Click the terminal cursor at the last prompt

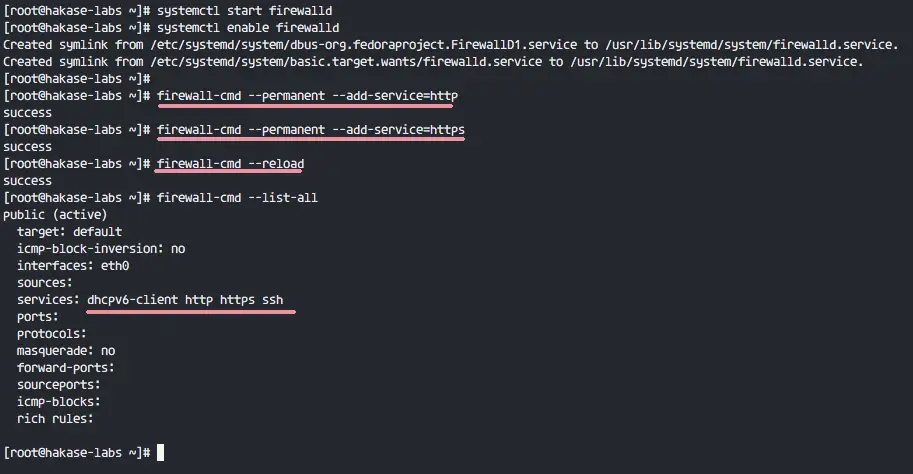click(161, 452)
